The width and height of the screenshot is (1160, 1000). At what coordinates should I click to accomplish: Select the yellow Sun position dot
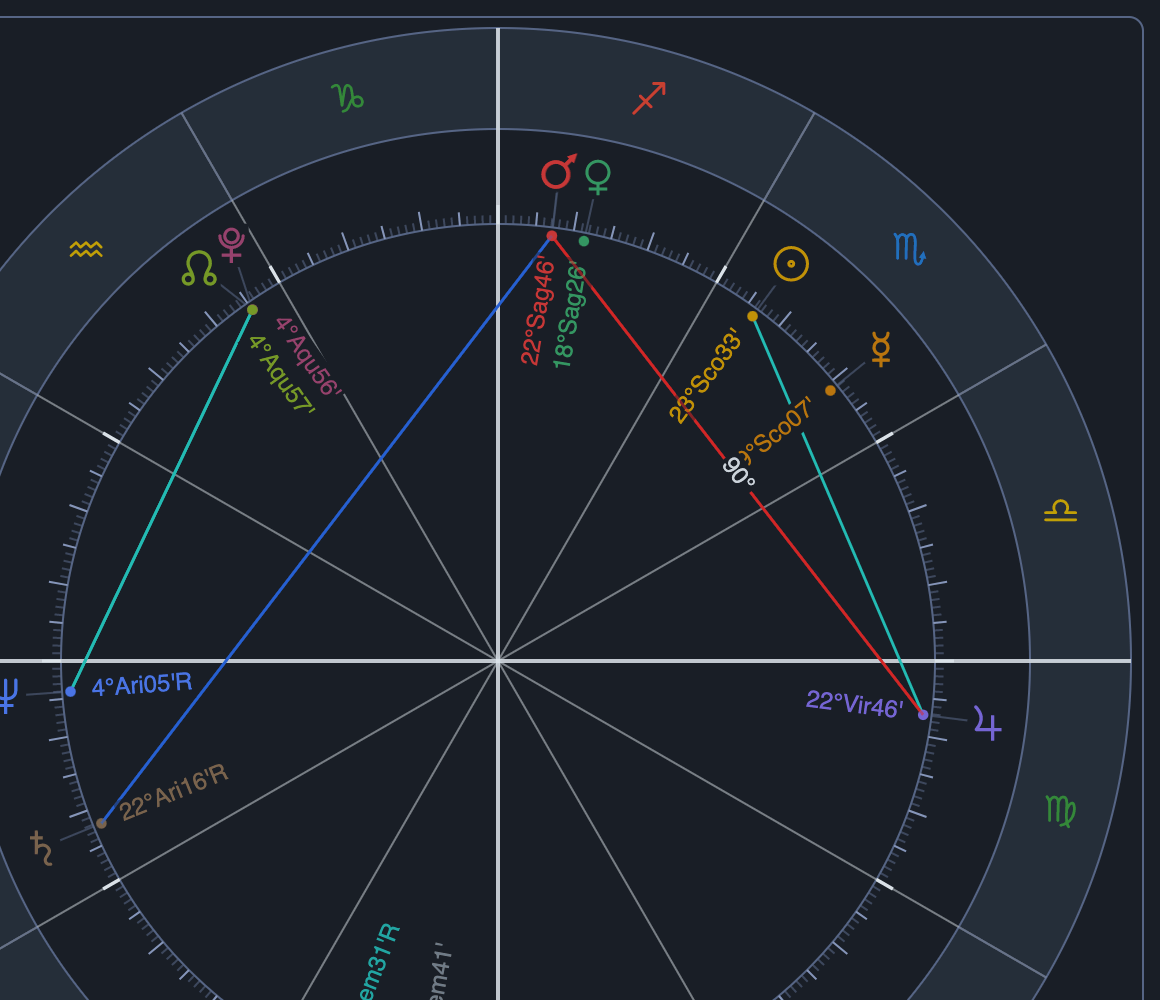pos(752,317)
